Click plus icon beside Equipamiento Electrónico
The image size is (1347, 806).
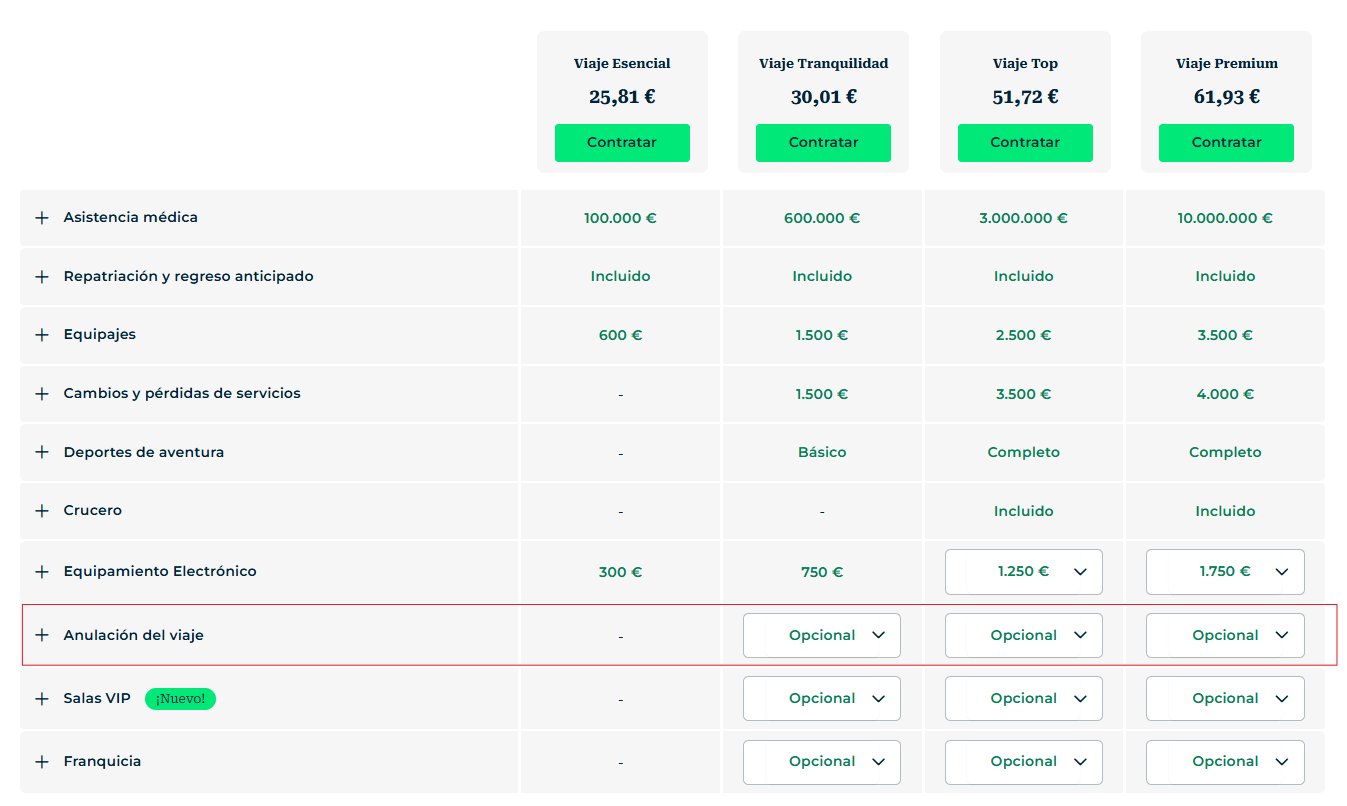click(42, 572)
